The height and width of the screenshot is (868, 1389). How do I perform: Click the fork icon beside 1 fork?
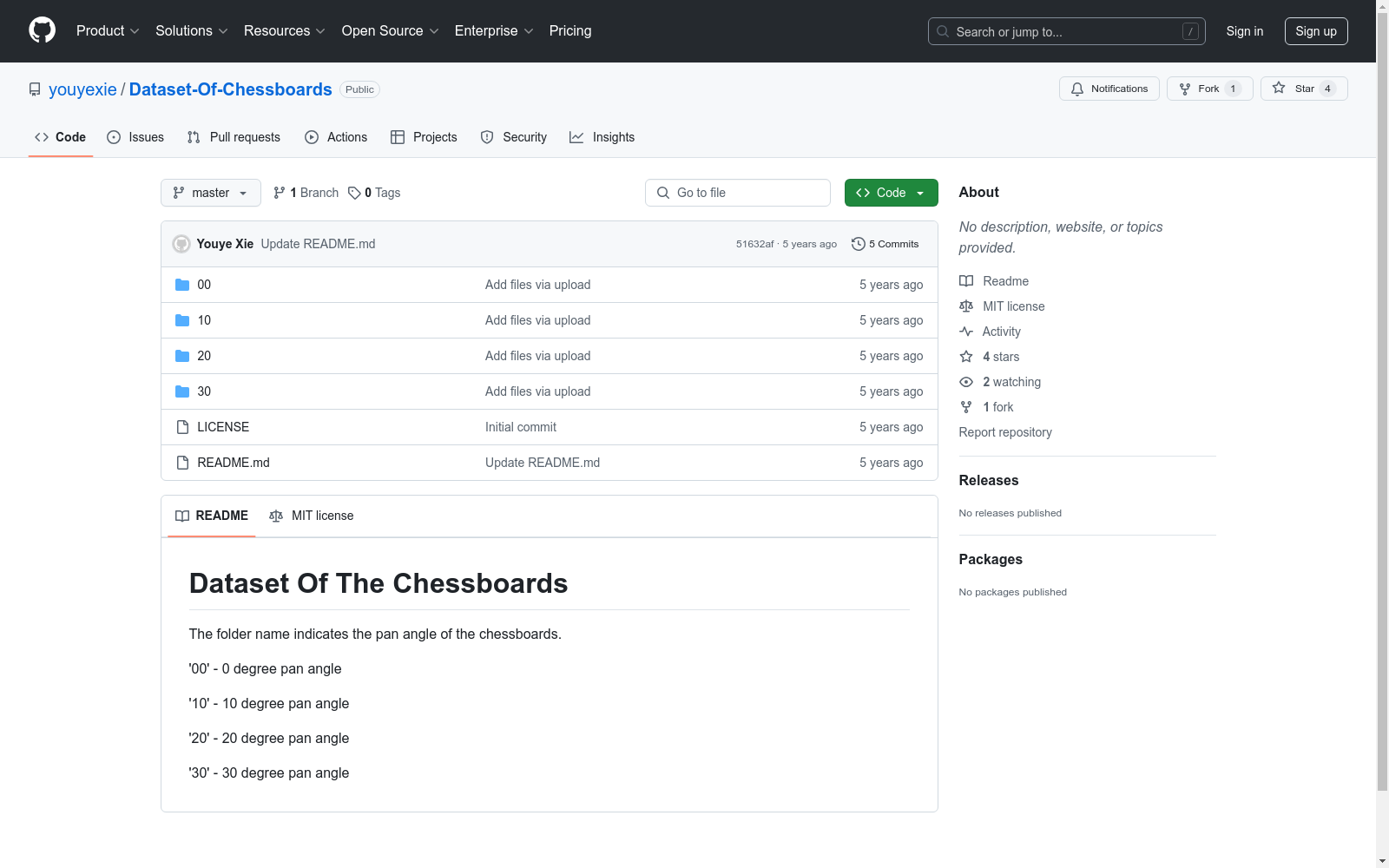(x=966, y=407)
